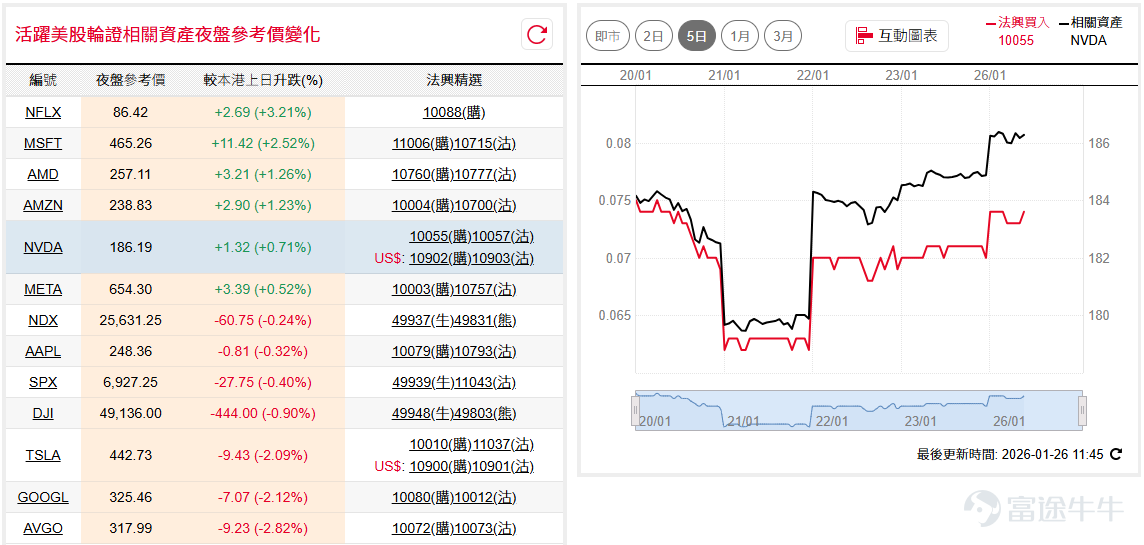Click the 法興精選 column header

pyautogui.click(x=454, y=80)
